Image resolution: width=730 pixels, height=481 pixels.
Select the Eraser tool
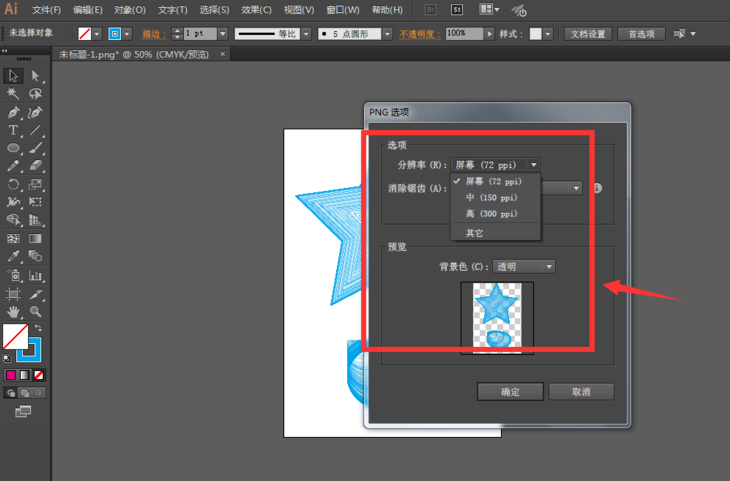point(35,166)
